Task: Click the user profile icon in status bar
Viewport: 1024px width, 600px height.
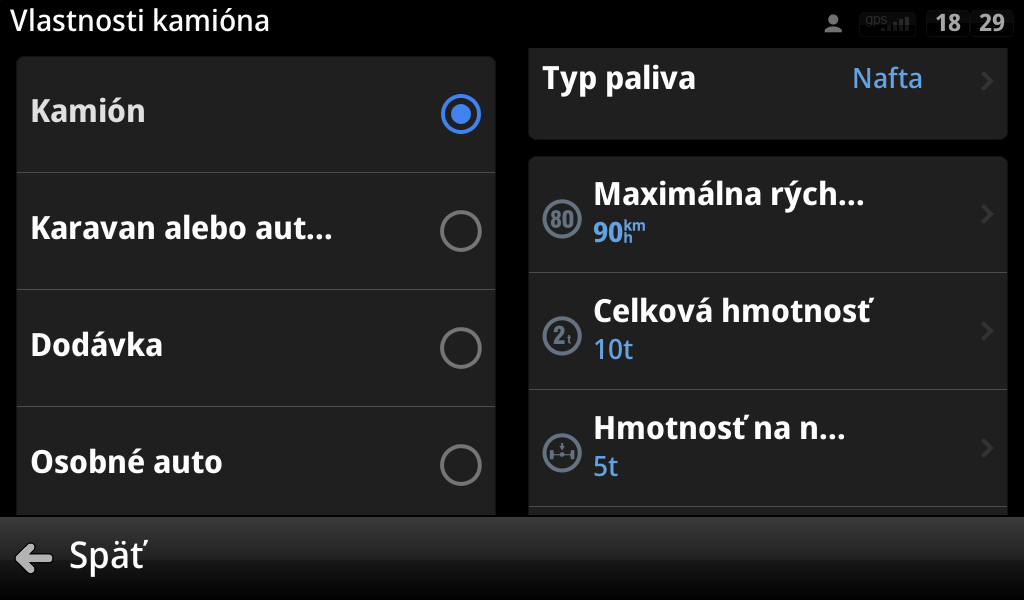Action: [833, 24]
